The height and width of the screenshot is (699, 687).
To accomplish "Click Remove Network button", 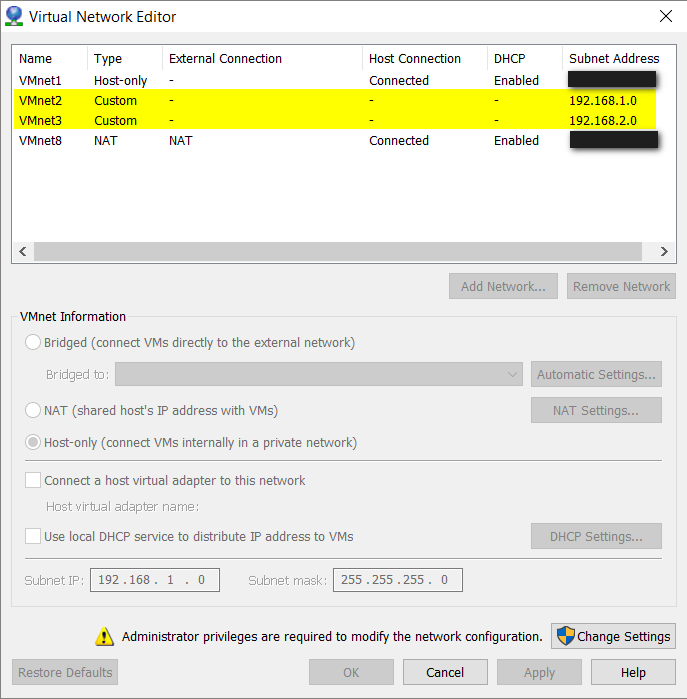I will coord(621,286).
